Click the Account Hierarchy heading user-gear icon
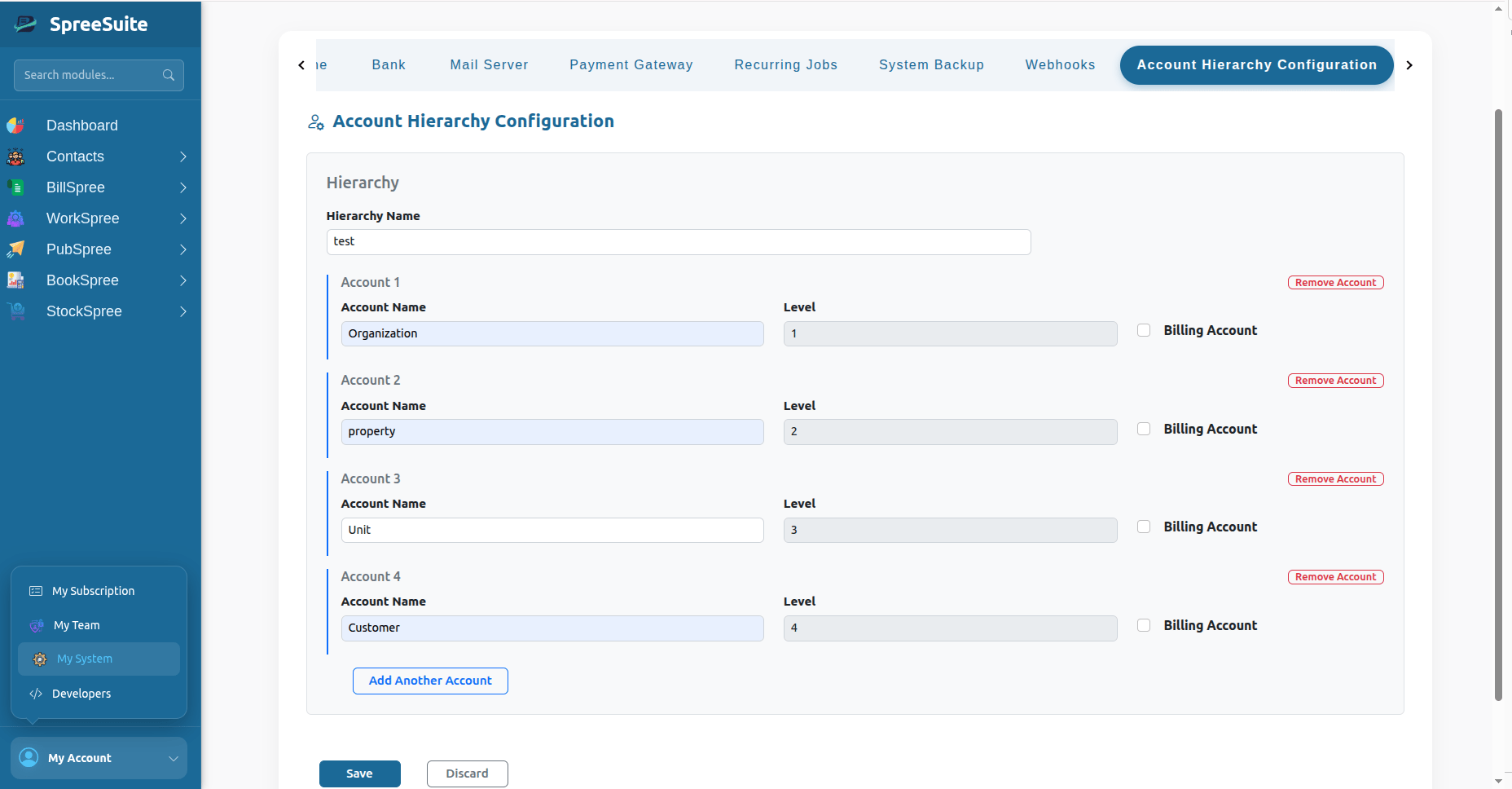Image resolution: width=1512 pixels, height=789 pixels. click(x=316, y=122)
